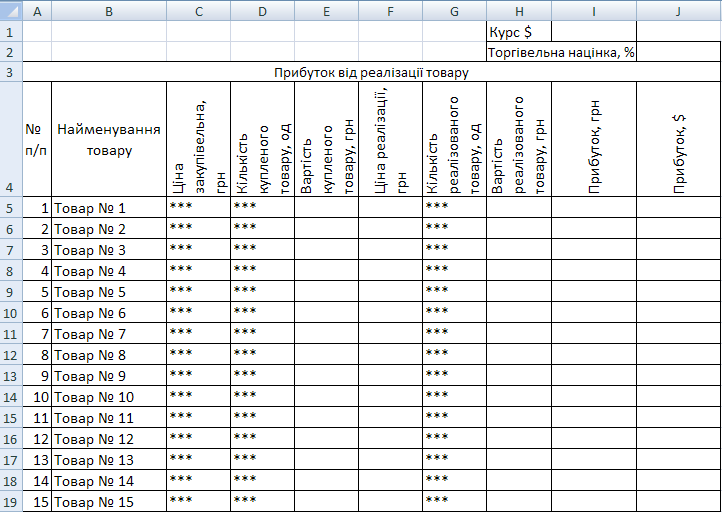Click the 'Ціна реалізації, грн' header

pyautogui.click(x=390, y=139)
